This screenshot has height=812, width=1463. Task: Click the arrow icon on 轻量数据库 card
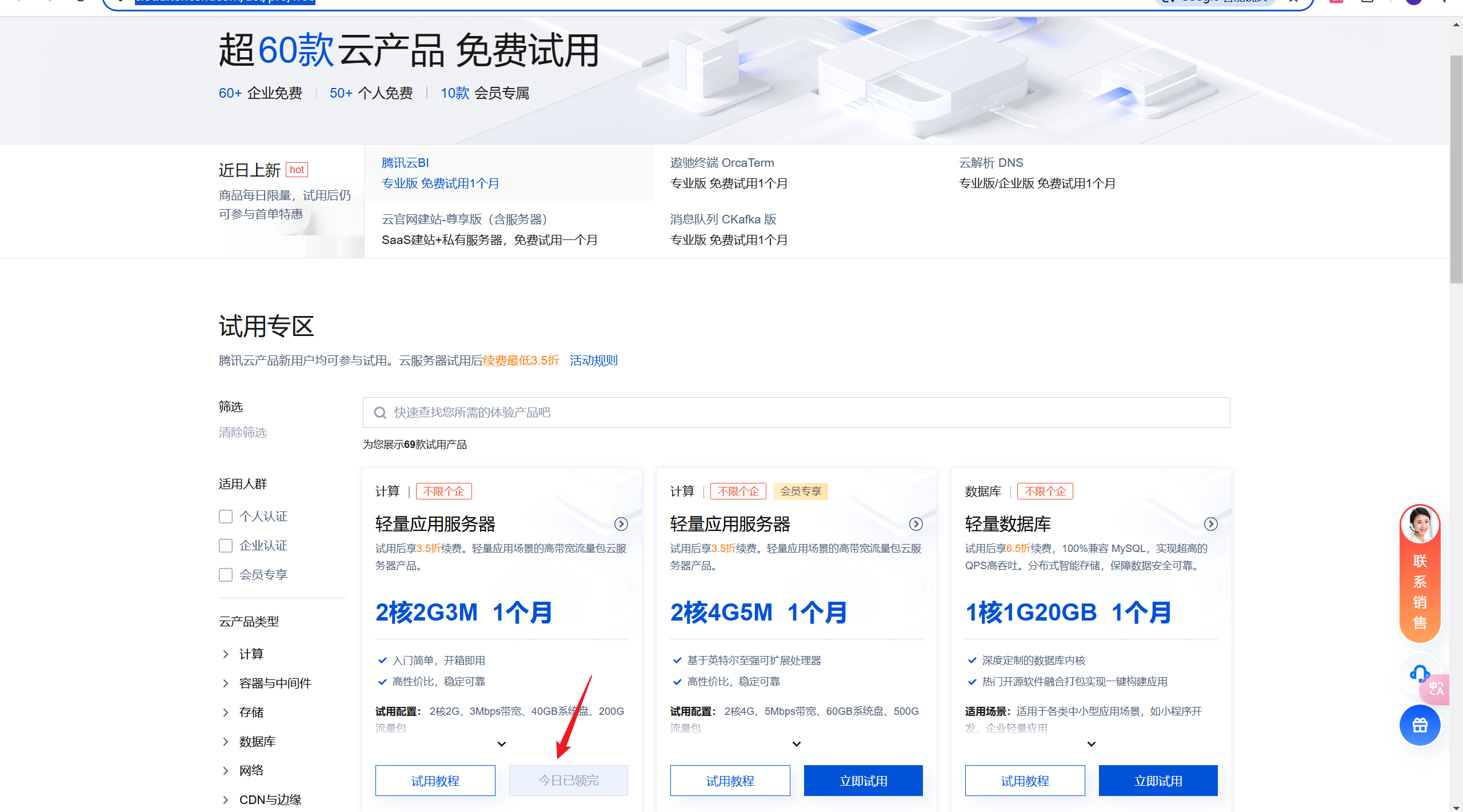pyautogui.click(x=1210, y=524)
